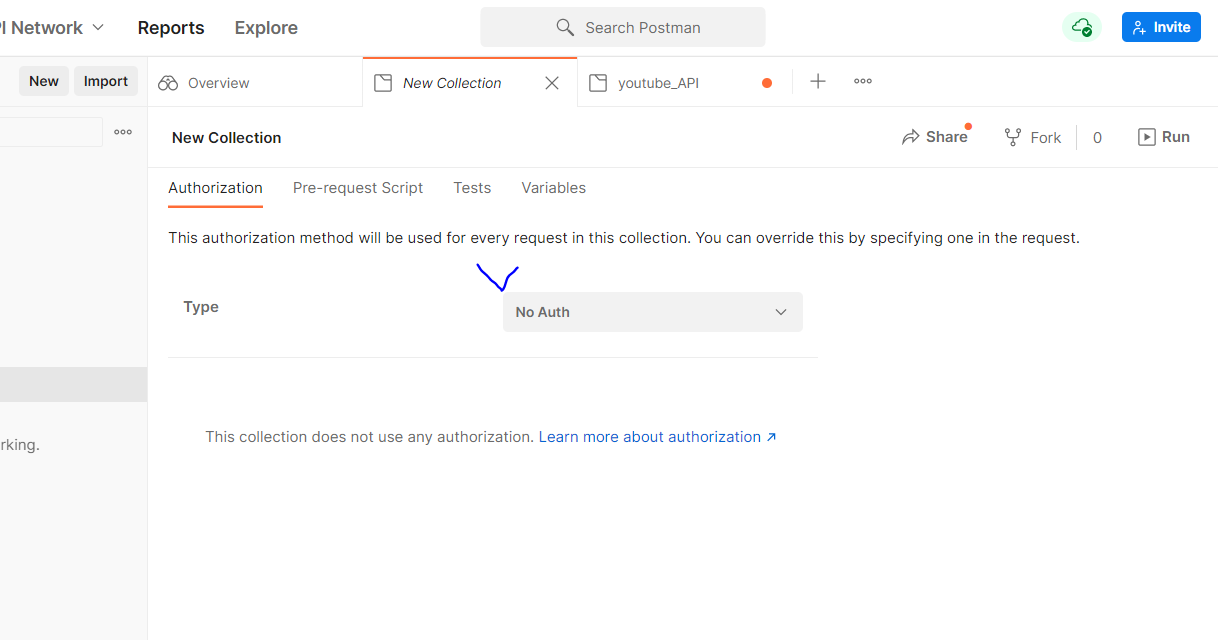The height and width of the screenshot is (640, 1218).
Task: Click the search magnifier icon
Action: click(565, 27)
